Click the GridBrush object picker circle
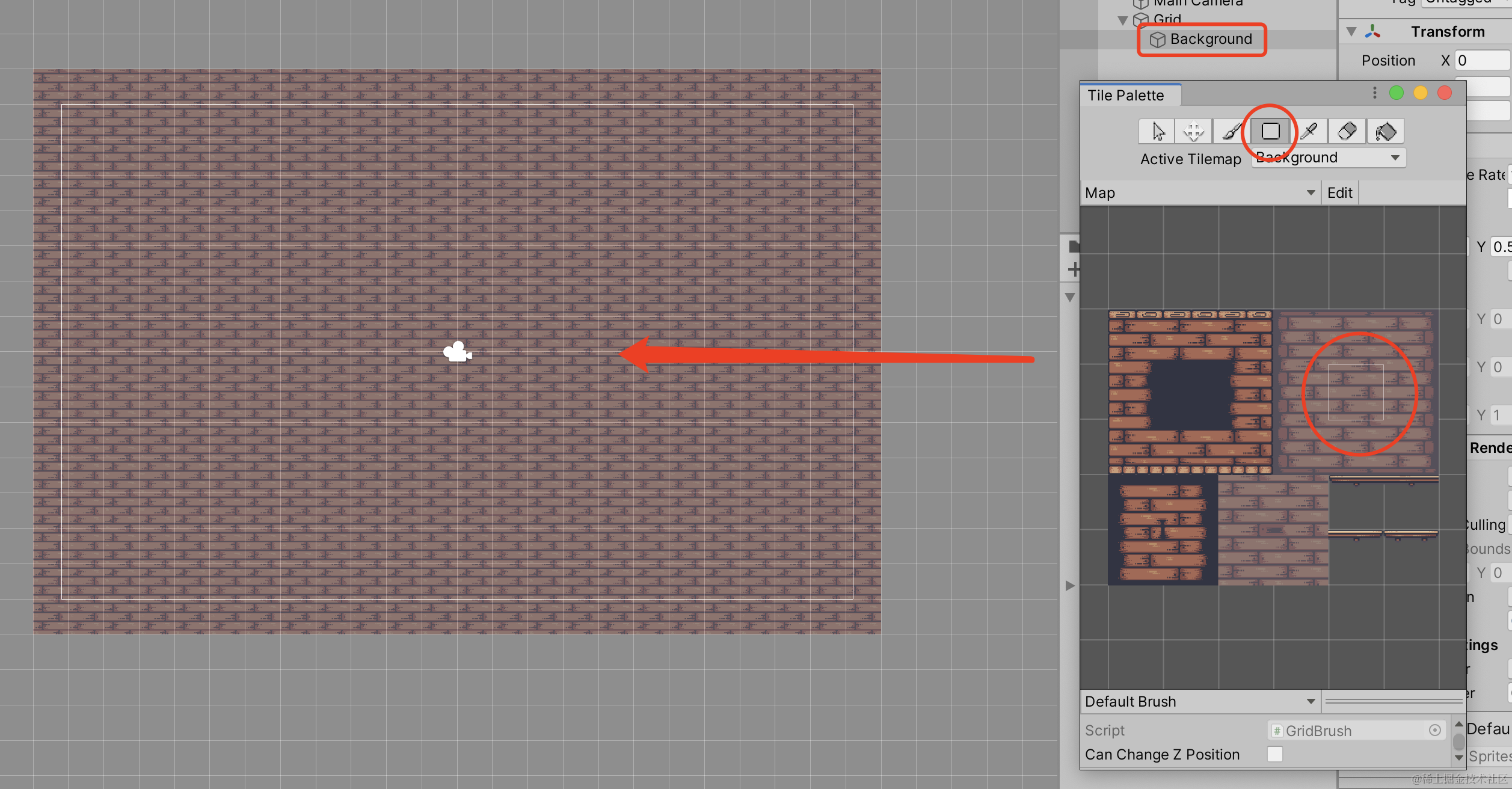The height and width of the screenshot is (789, 1512). coord(1435,730)
